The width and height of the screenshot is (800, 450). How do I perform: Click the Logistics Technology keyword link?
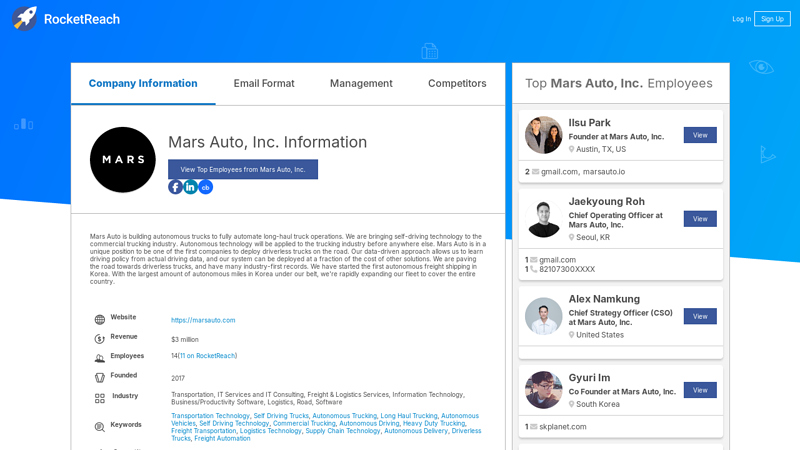(270, 431)
